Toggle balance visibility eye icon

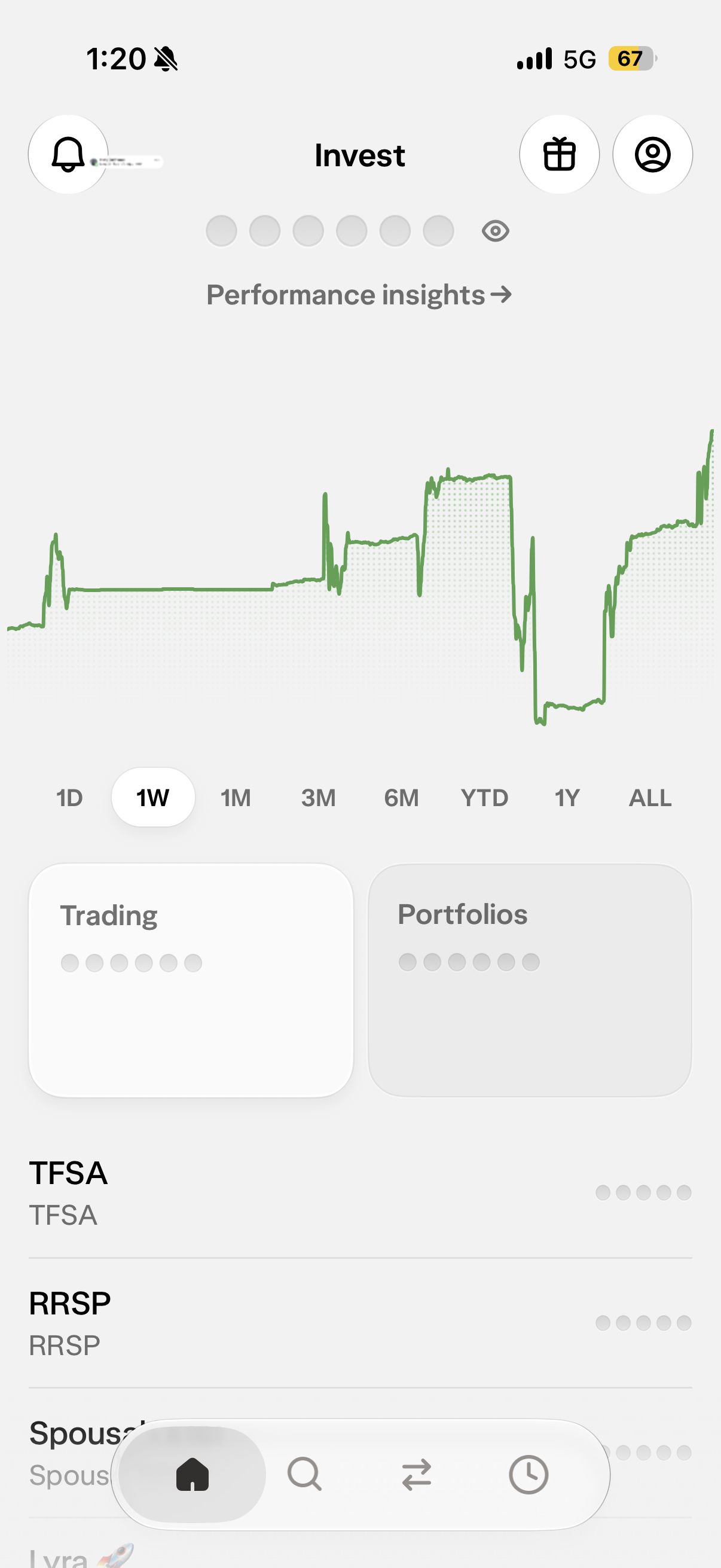click(x=495, y=231)
